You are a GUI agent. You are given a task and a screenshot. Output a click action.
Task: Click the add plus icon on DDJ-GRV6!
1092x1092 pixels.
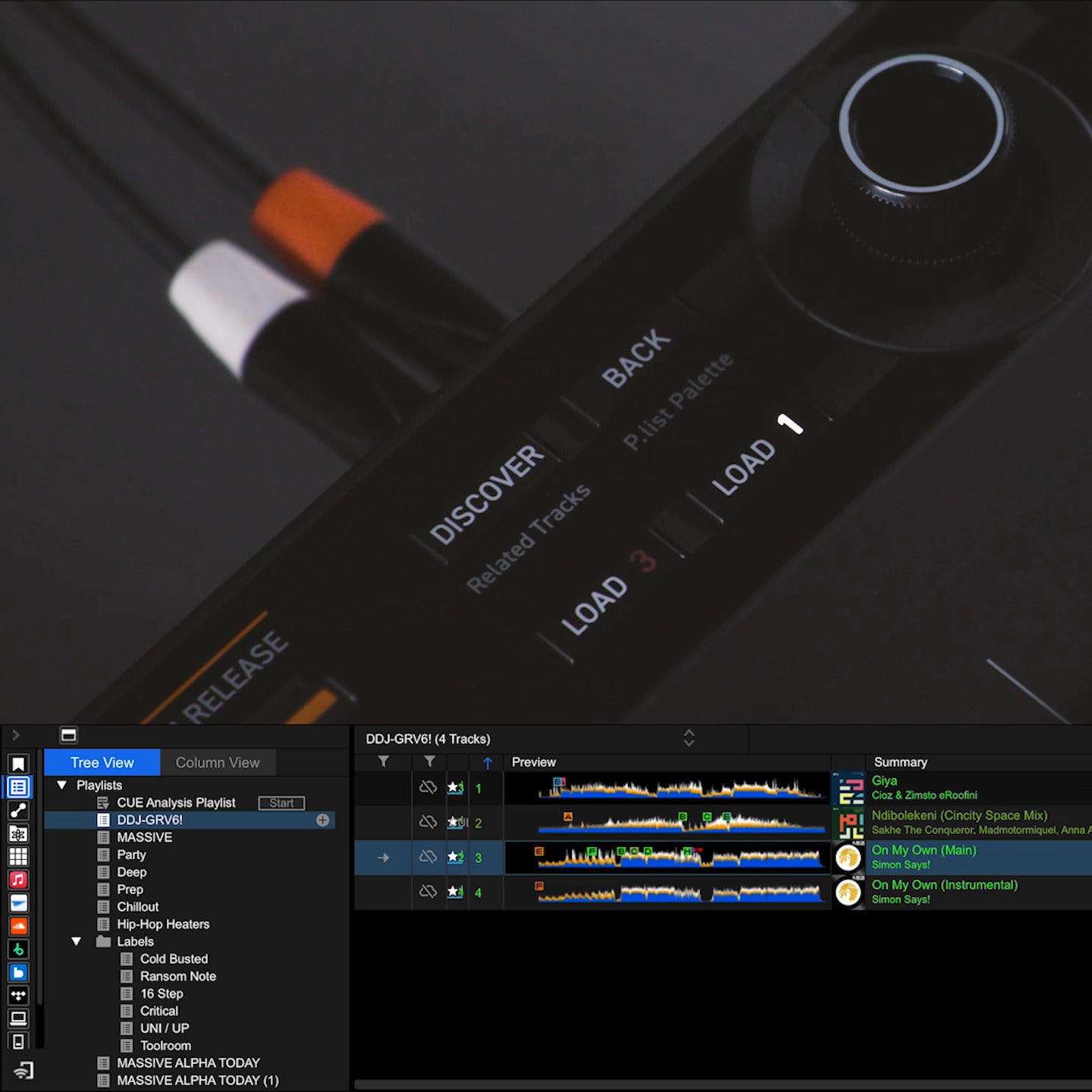tap(322, 820)
